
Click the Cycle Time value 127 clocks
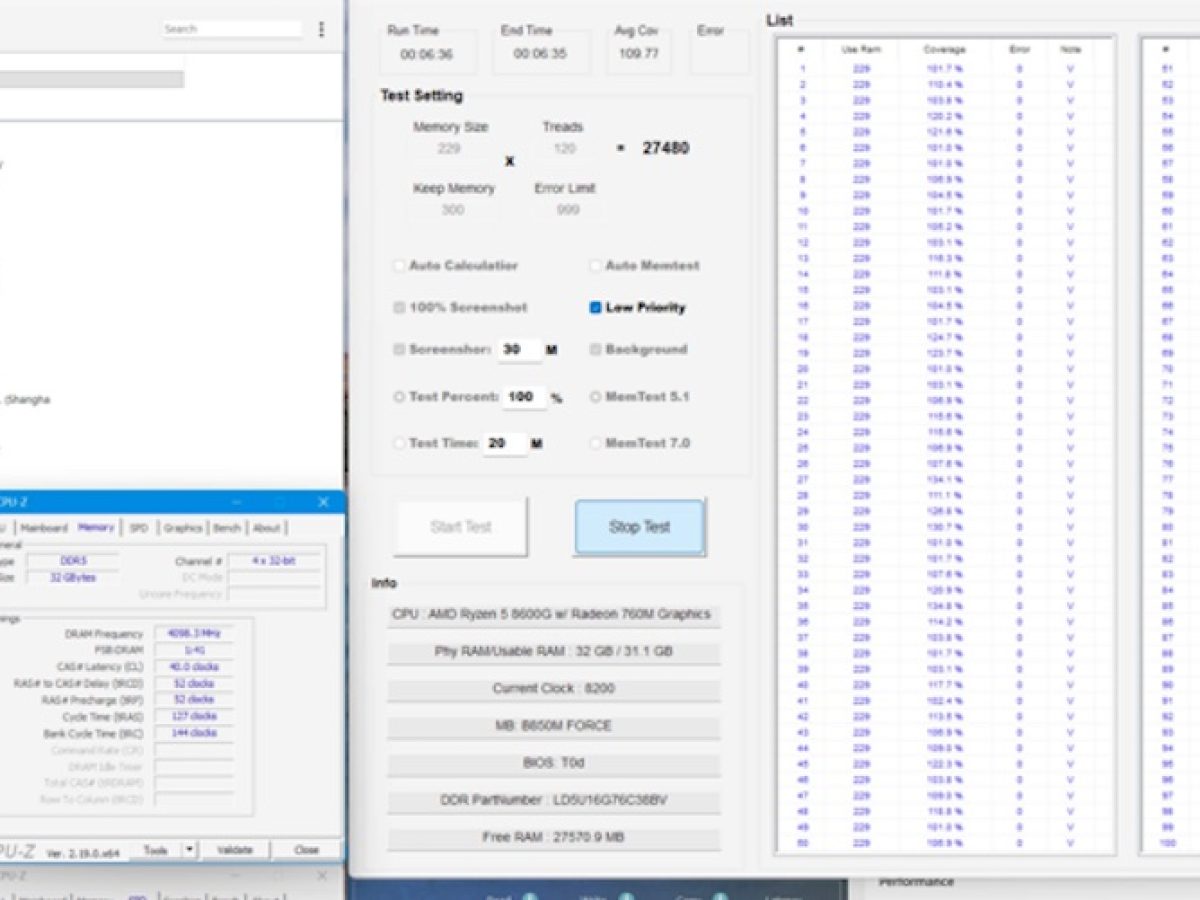(194, 716)
